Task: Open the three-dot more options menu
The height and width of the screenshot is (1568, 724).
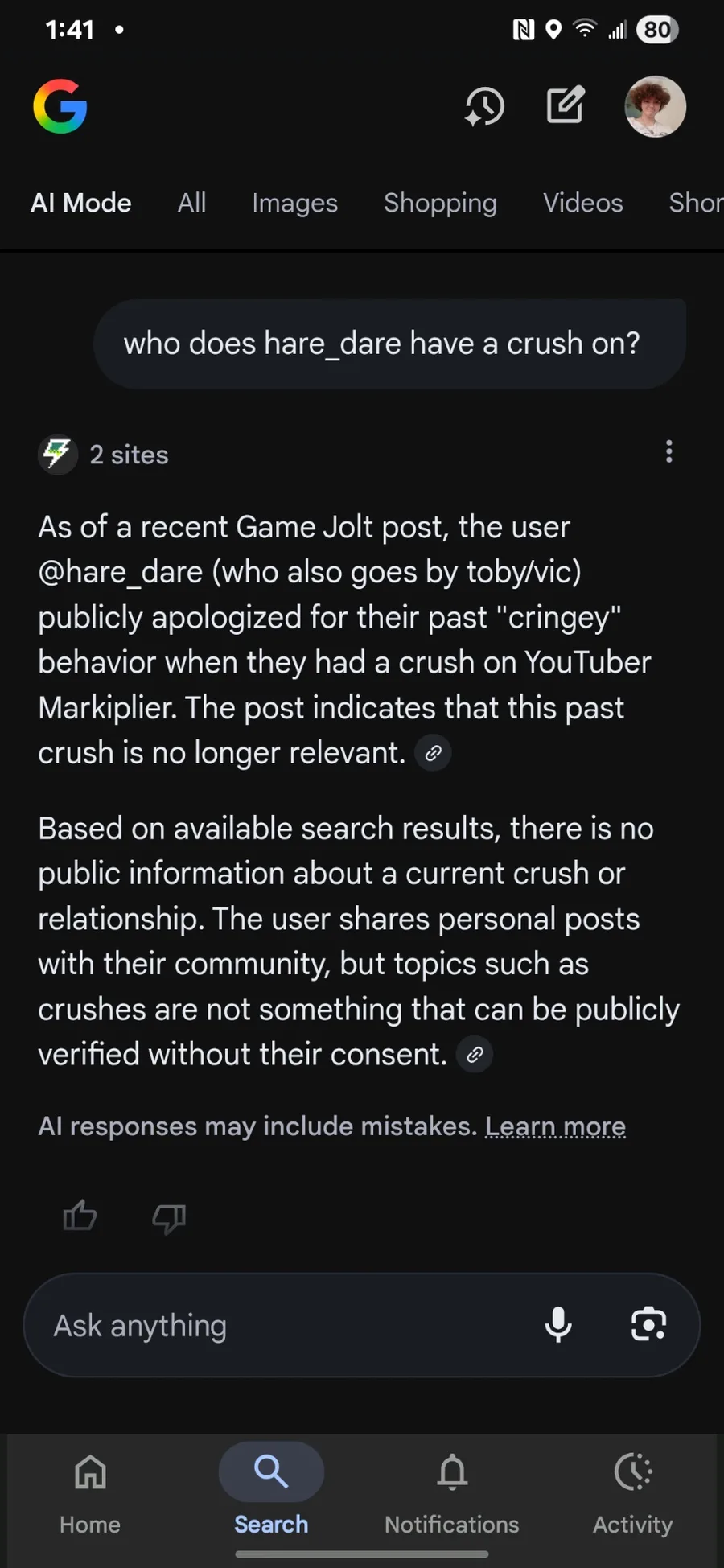Action: [x=668, y=452]
